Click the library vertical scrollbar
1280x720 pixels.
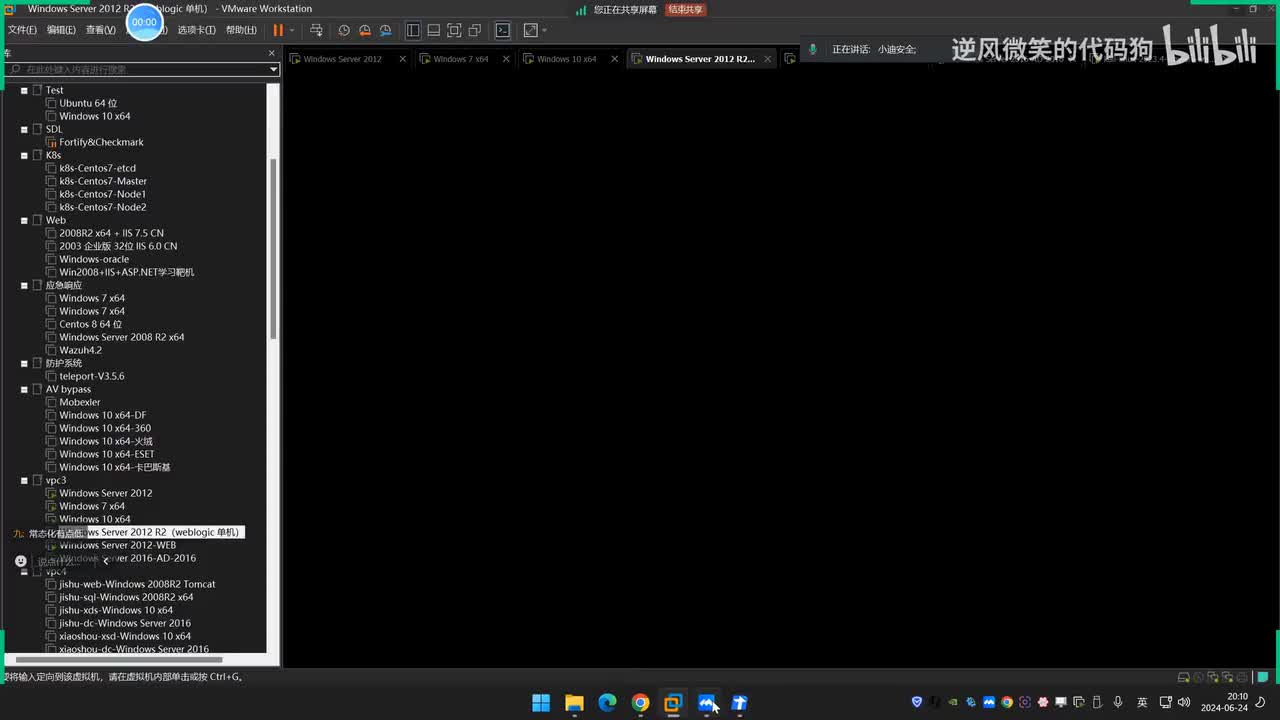273,250
